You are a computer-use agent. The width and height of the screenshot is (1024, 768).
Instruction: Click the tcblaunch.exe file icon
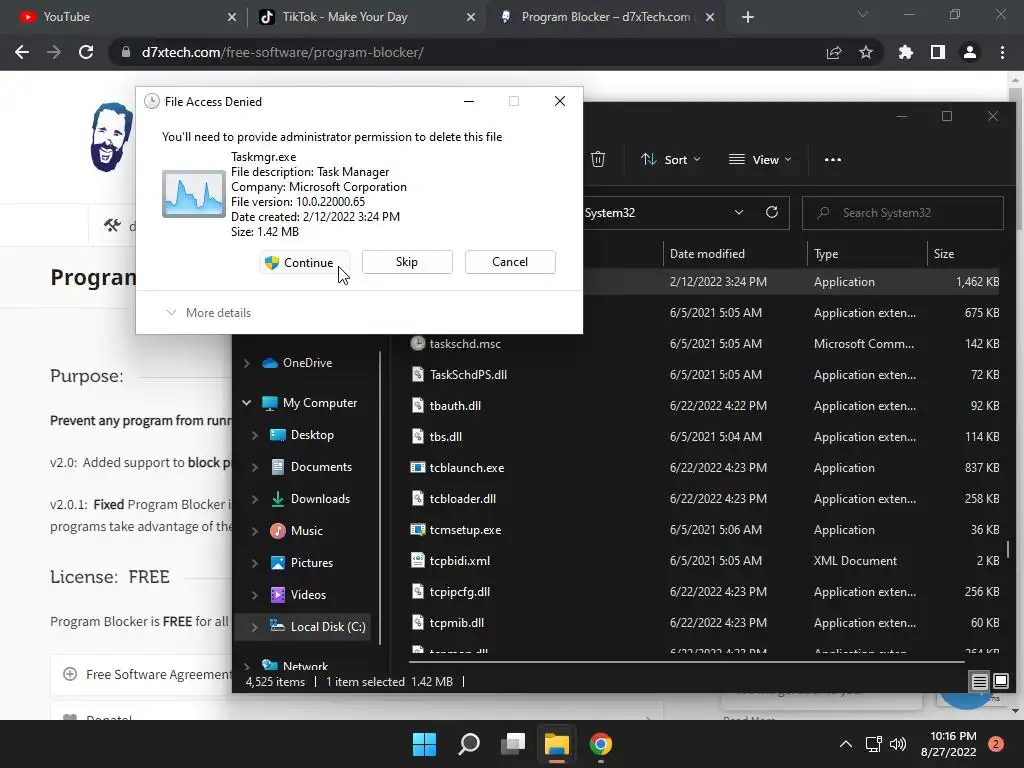[x=417, y=467]
